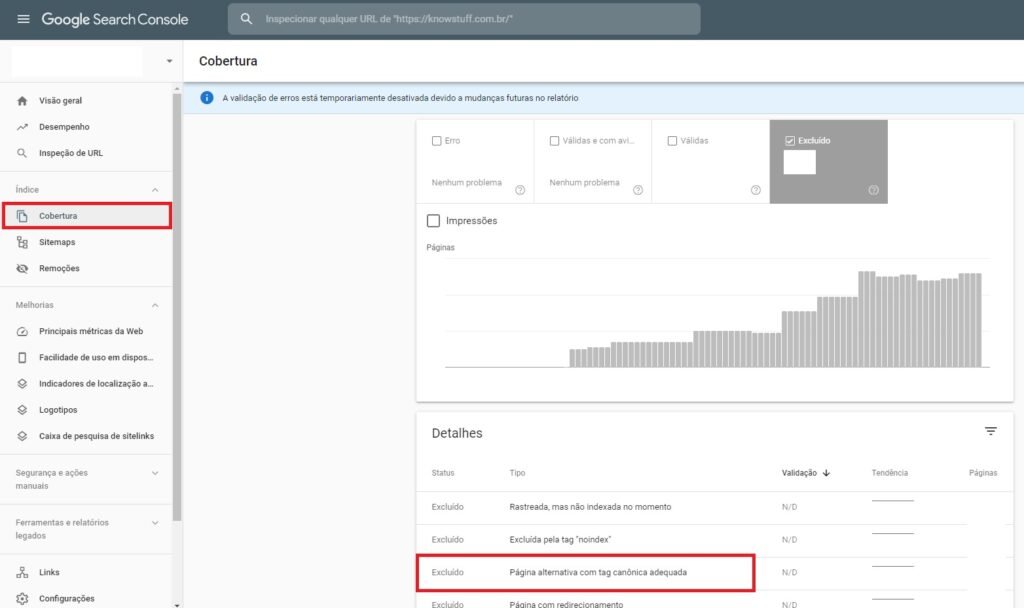Toggle the Válidas checkbox
This screenshot has height=608, width=1024.
[672, 141]
